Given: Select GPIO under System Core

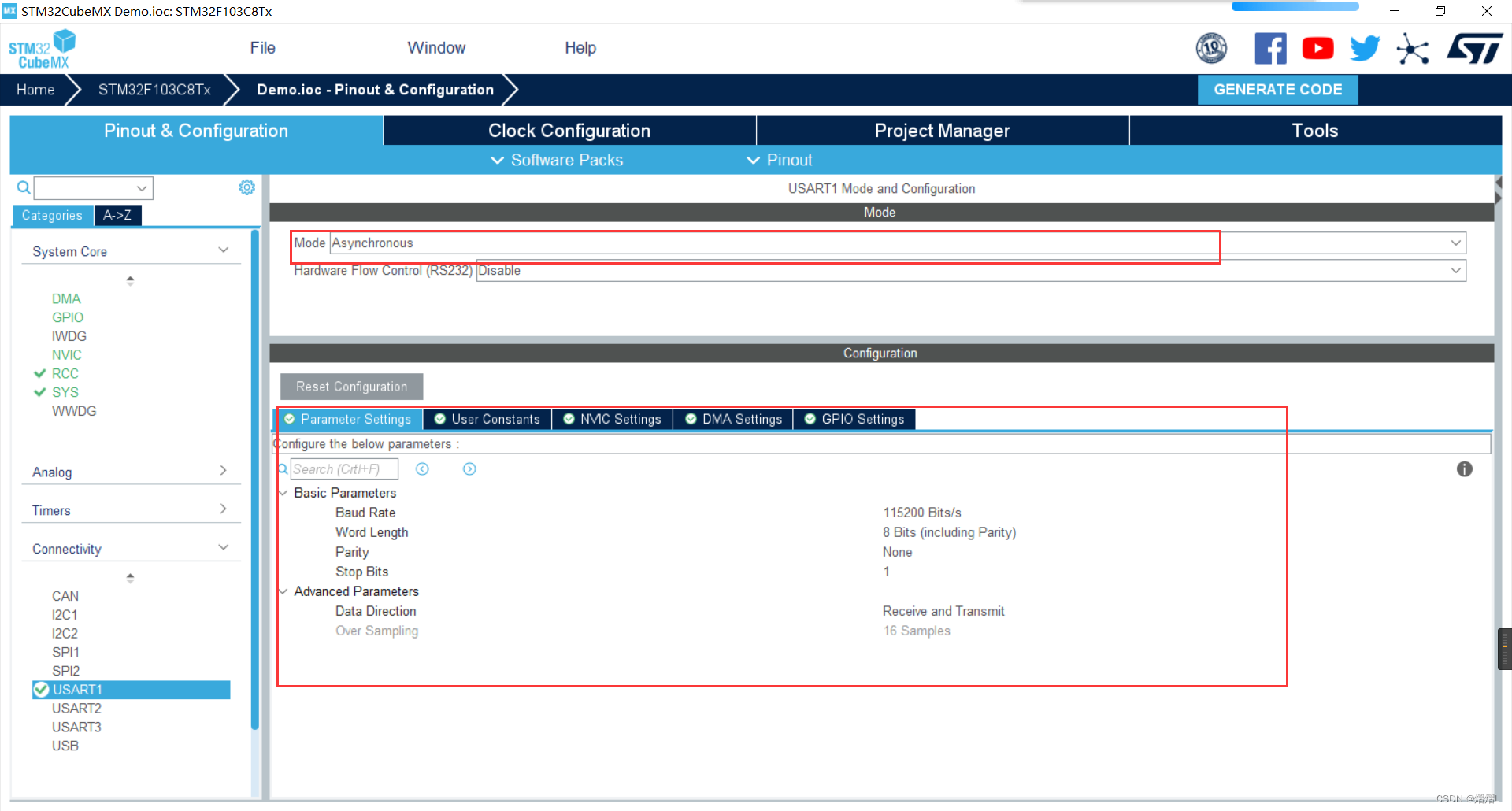Looking at the screenshot, I should pos(68,317).
